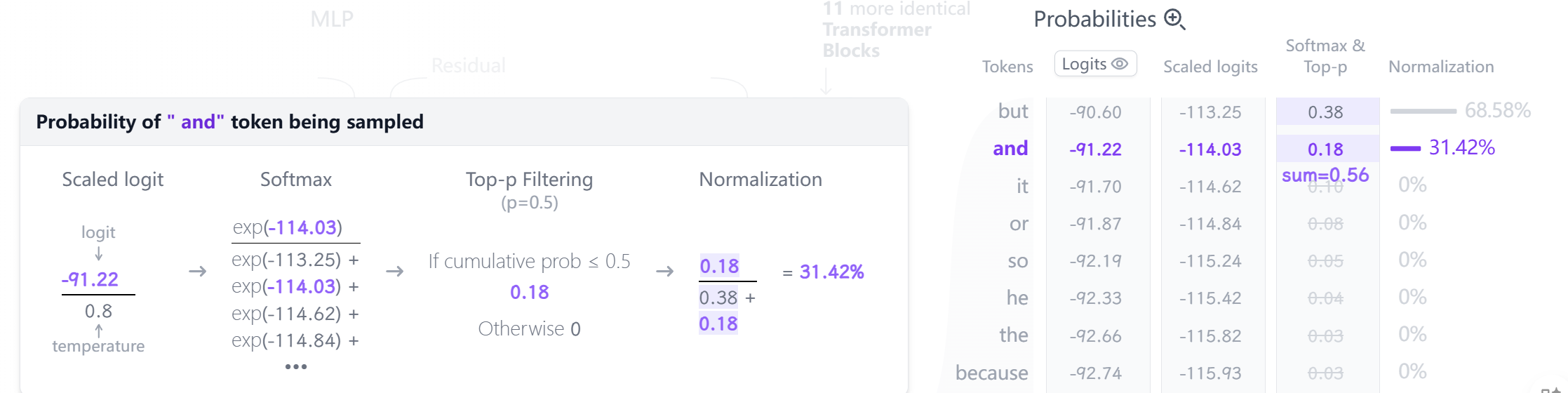This screenshot has height=393, width=1568.
Task: Click the arrow before the Normalization fraction
Action: click(x=664, y=272)
